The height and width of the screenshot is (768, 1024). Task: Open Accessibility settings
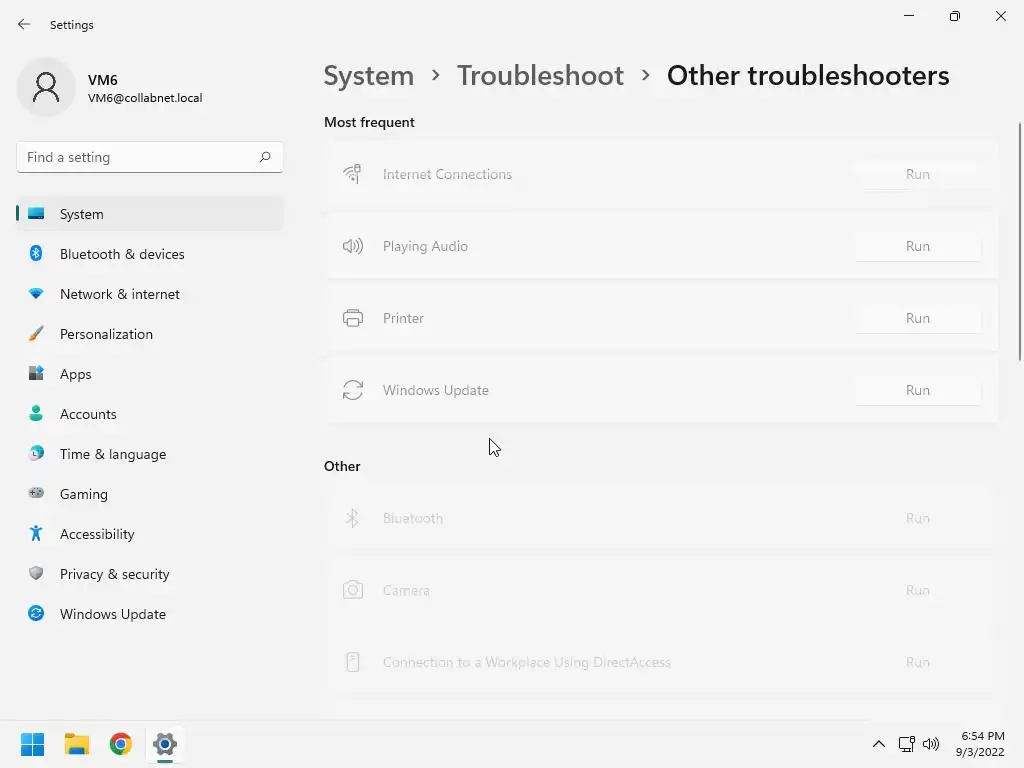pos(150,534)
